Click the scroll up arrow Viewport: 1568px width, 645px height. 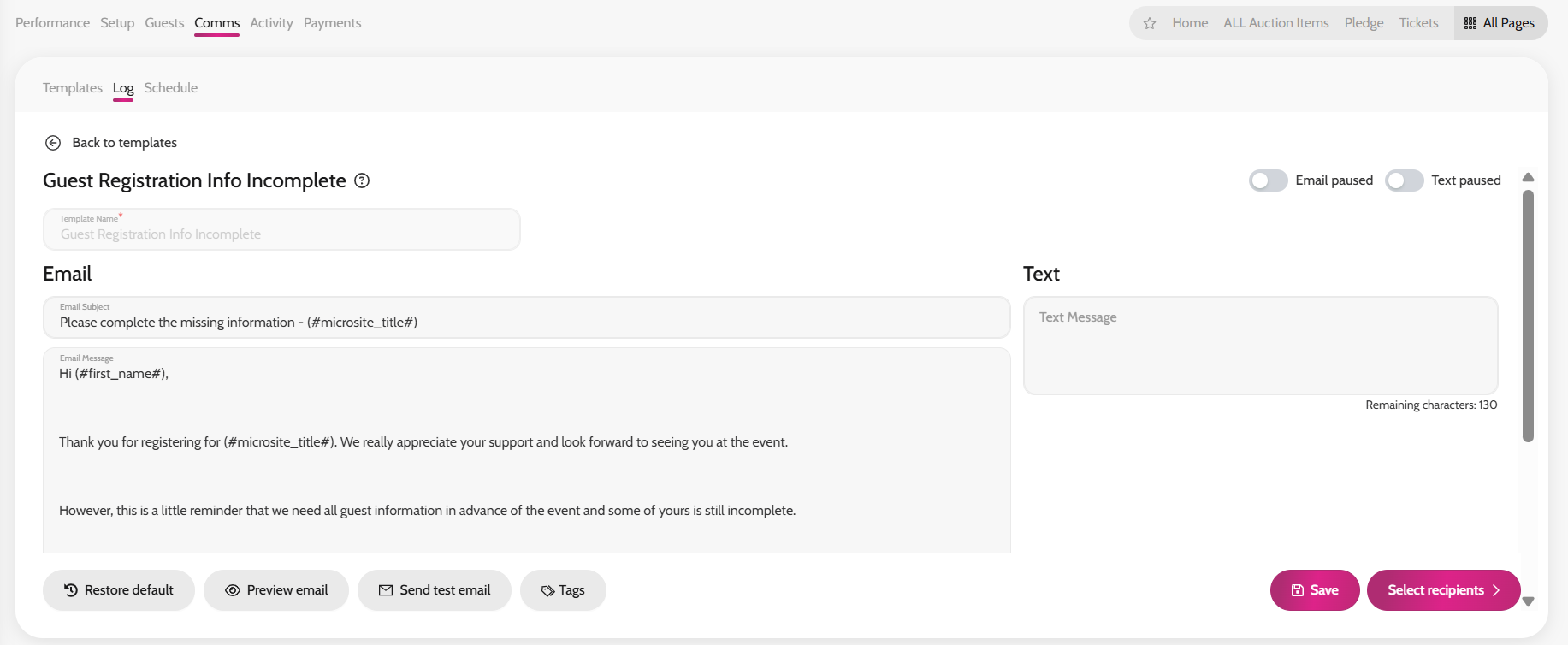[1528, 177]
